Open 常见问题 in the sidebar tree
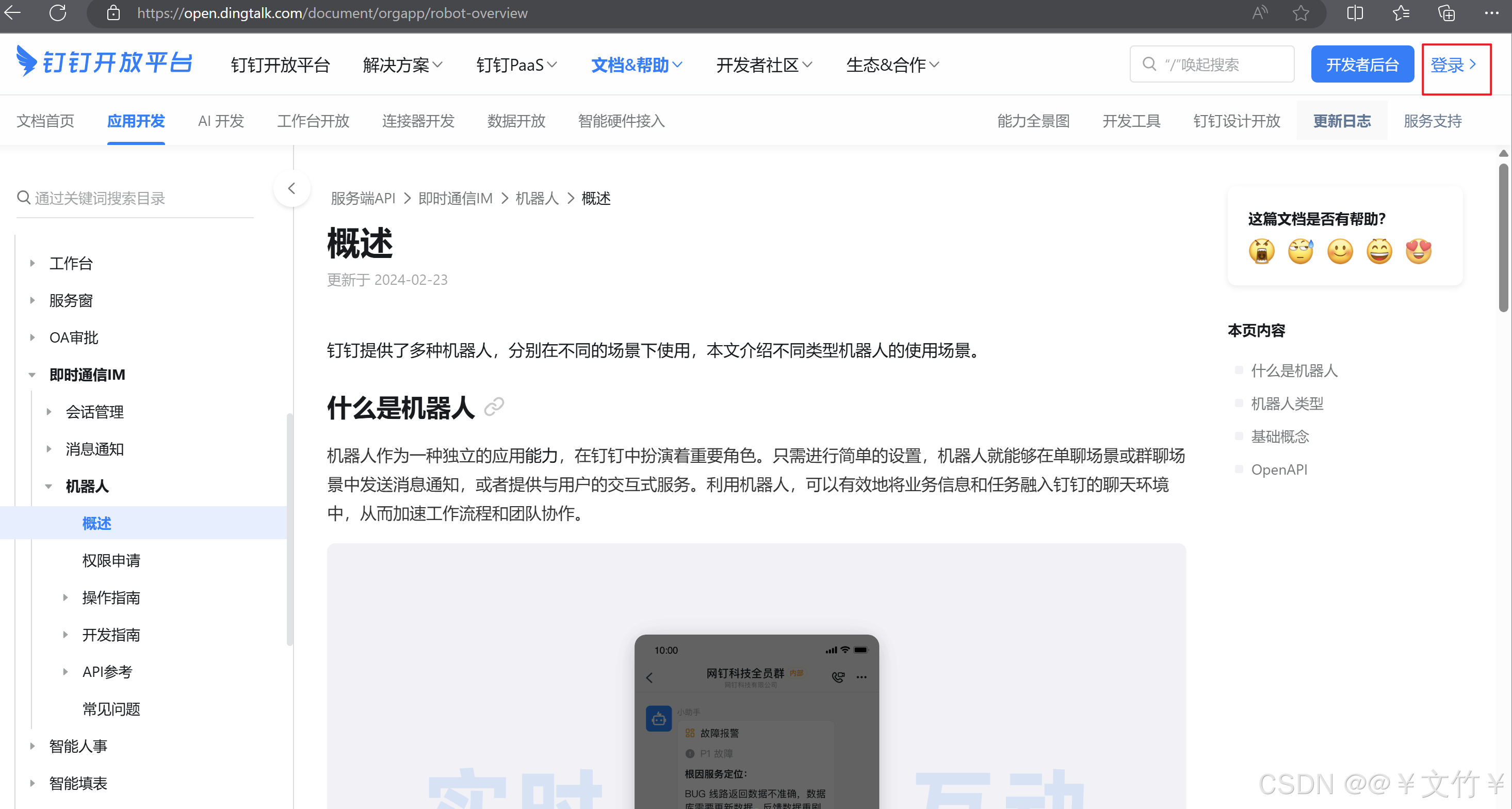The height and width of the screenshot is (809, 1512). point(111,708)
